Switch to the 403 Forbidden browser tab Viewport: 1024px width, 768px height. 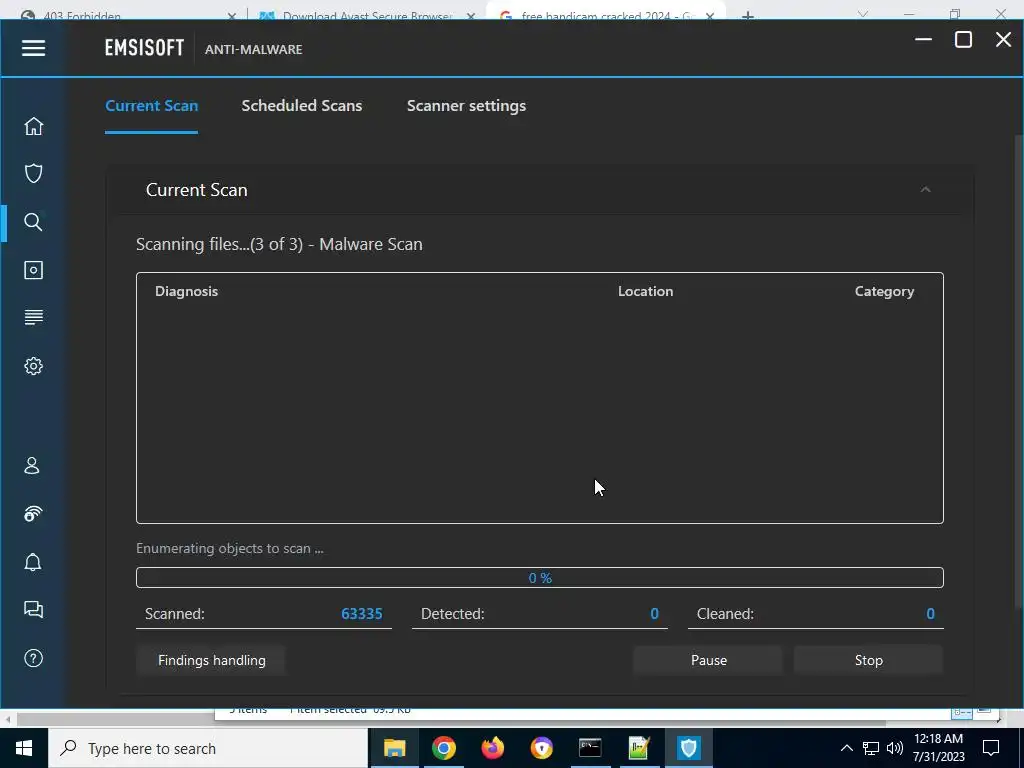coord(125,13)
